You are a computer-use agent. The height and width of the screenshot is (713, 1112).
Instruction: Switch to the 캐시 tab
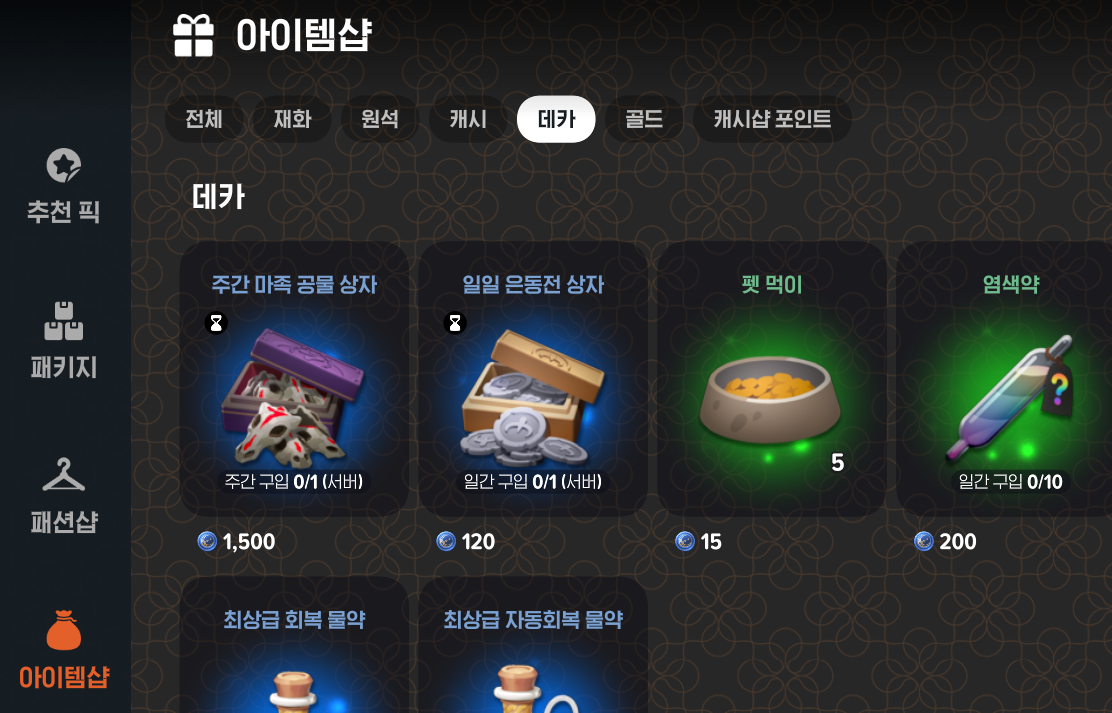[468, 119]
